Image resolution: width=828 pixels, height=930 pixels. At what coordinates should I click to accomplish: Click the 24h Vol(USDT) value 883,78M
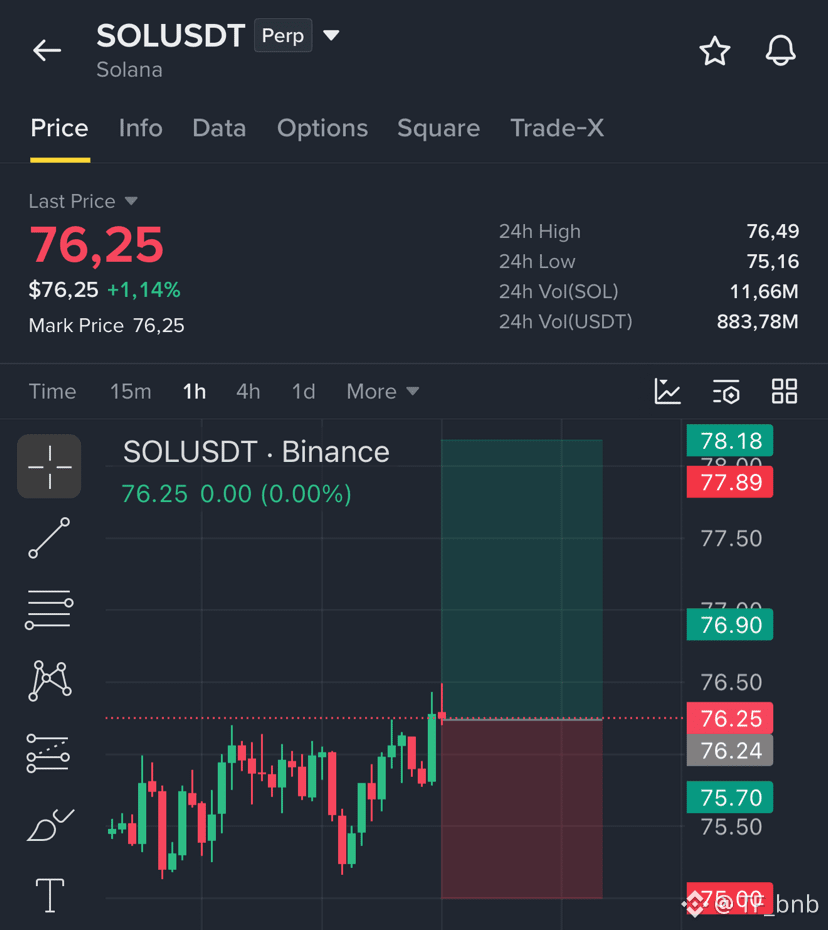coord(757,321)
